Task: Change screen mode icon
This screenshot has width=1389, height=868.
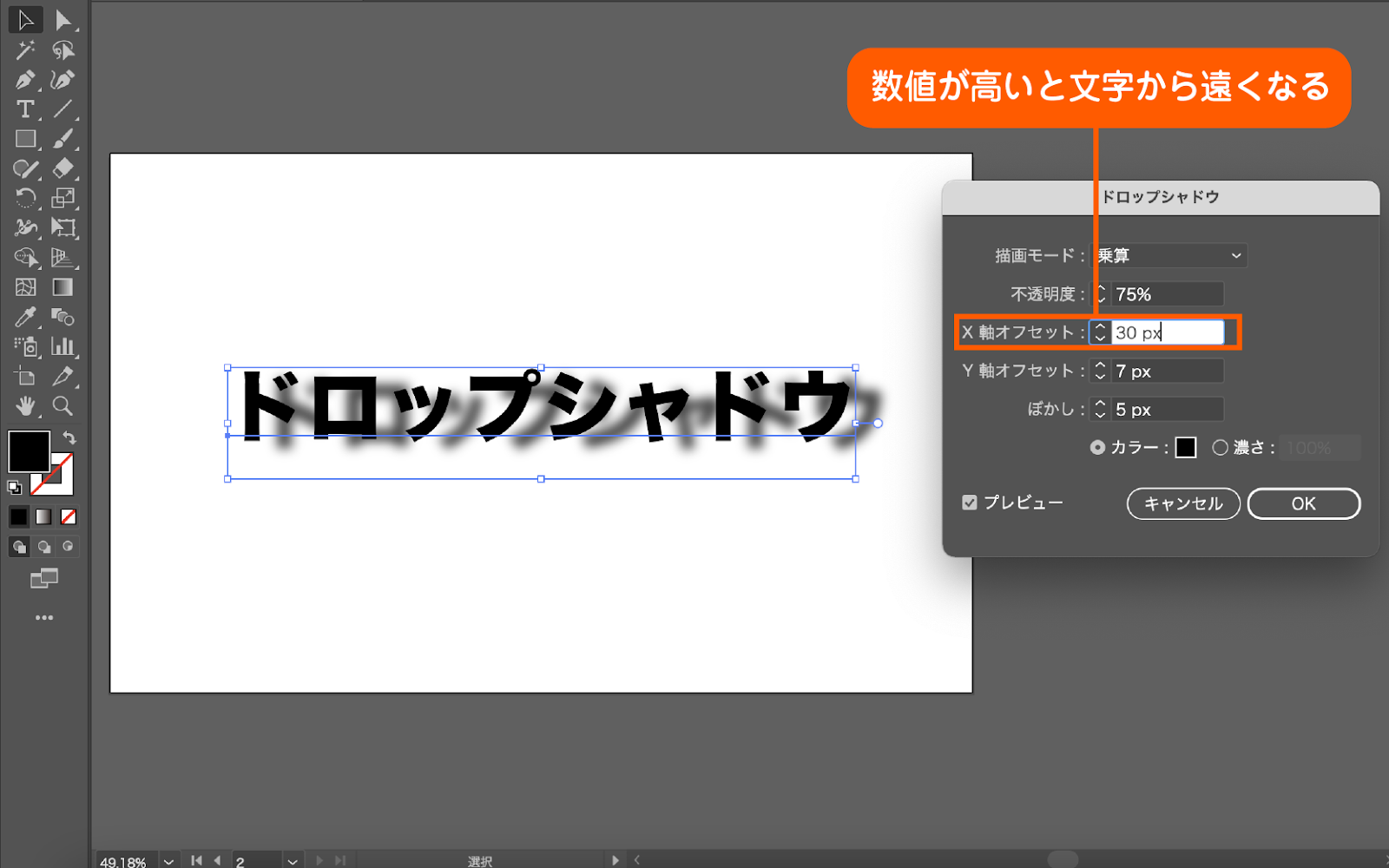Action: pos(44,578)
